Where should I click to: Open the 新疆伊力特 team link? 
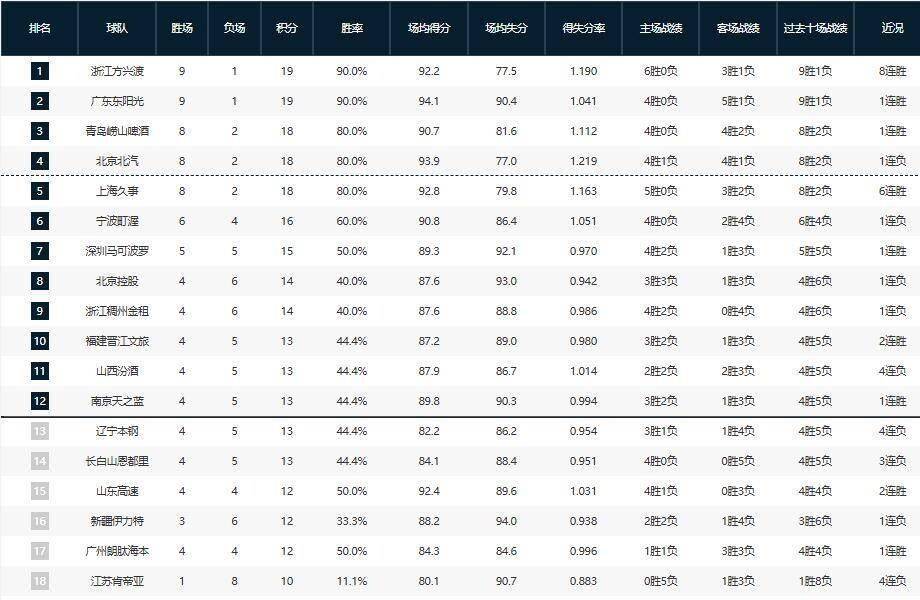(117, 521)
